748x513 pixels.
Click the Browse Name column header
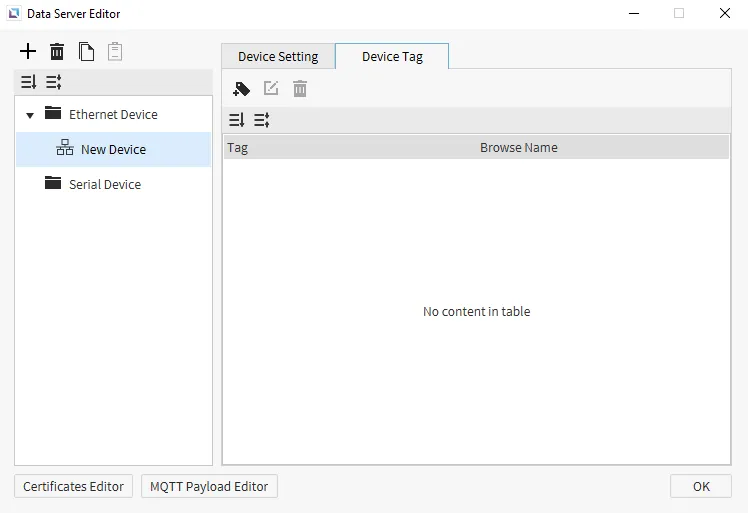(518, 148)
